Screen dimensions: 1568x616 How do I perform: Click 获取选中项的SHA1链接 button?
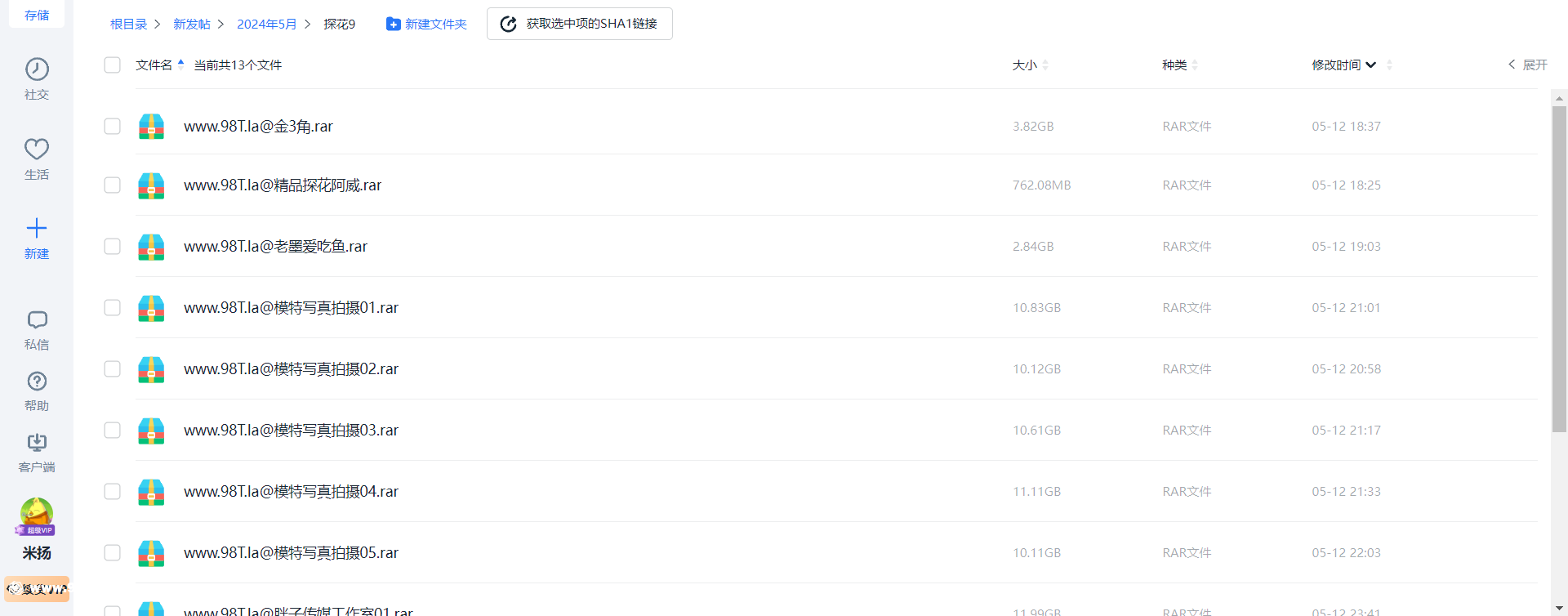[x=580, y=24]
